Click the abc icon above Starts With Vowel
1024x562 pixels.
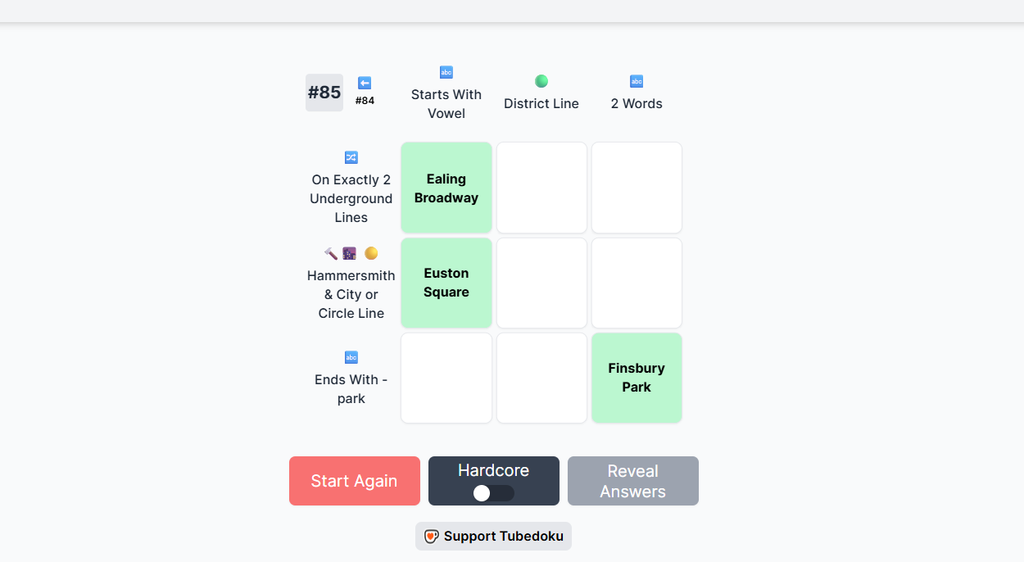click(x=446, y=72)
